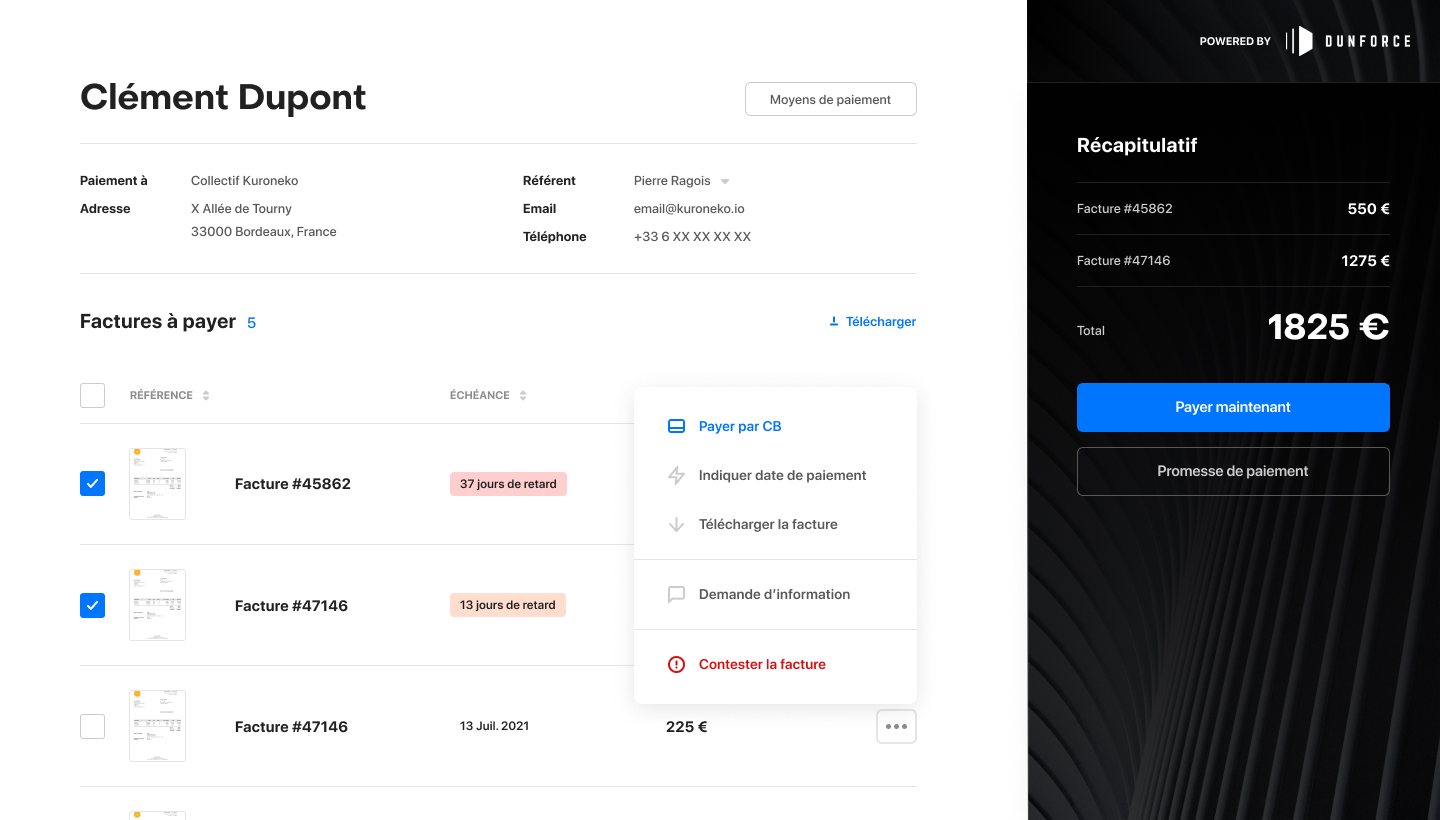Click the down-arrow icon for Télécharger la facture
The height and width of the screenshot is (820, 1440).
pos(676,524)
